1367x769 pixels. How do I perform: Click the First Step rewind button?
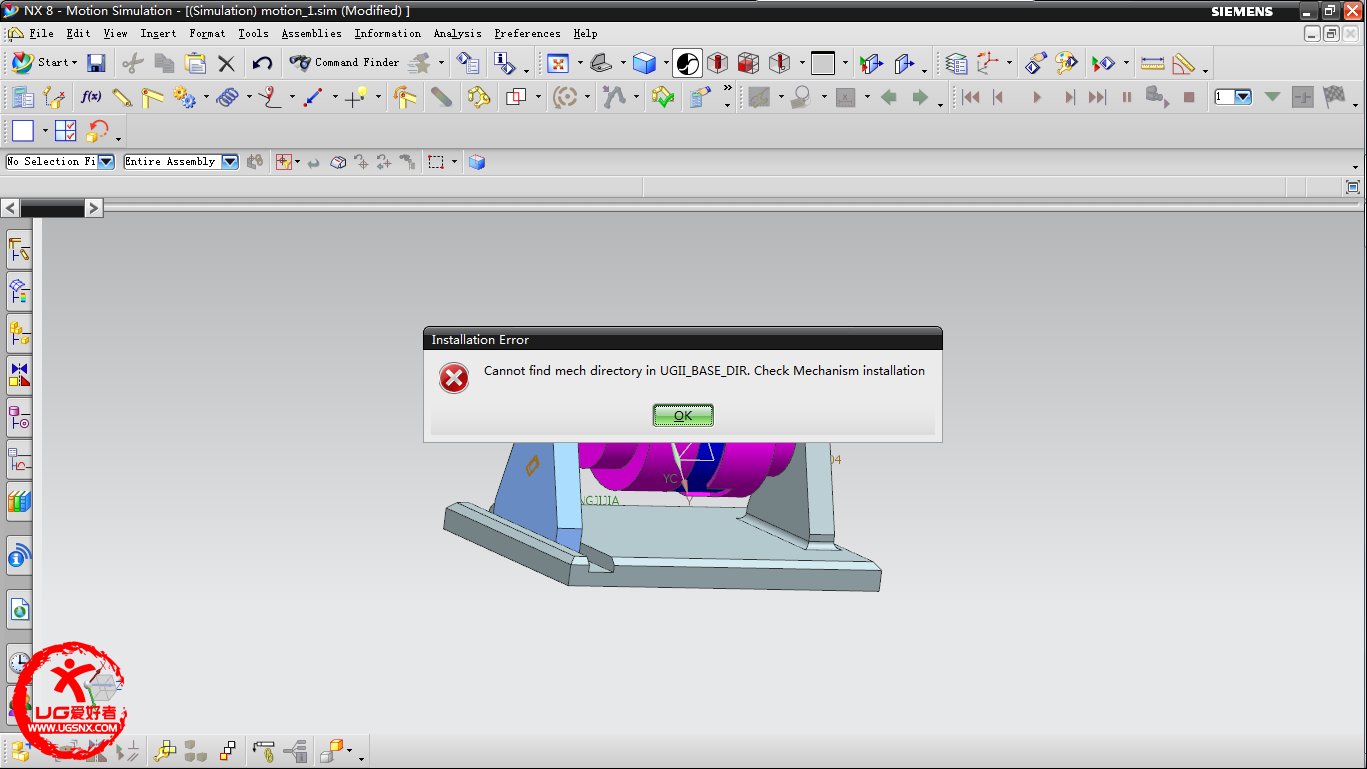click(970, 97)
